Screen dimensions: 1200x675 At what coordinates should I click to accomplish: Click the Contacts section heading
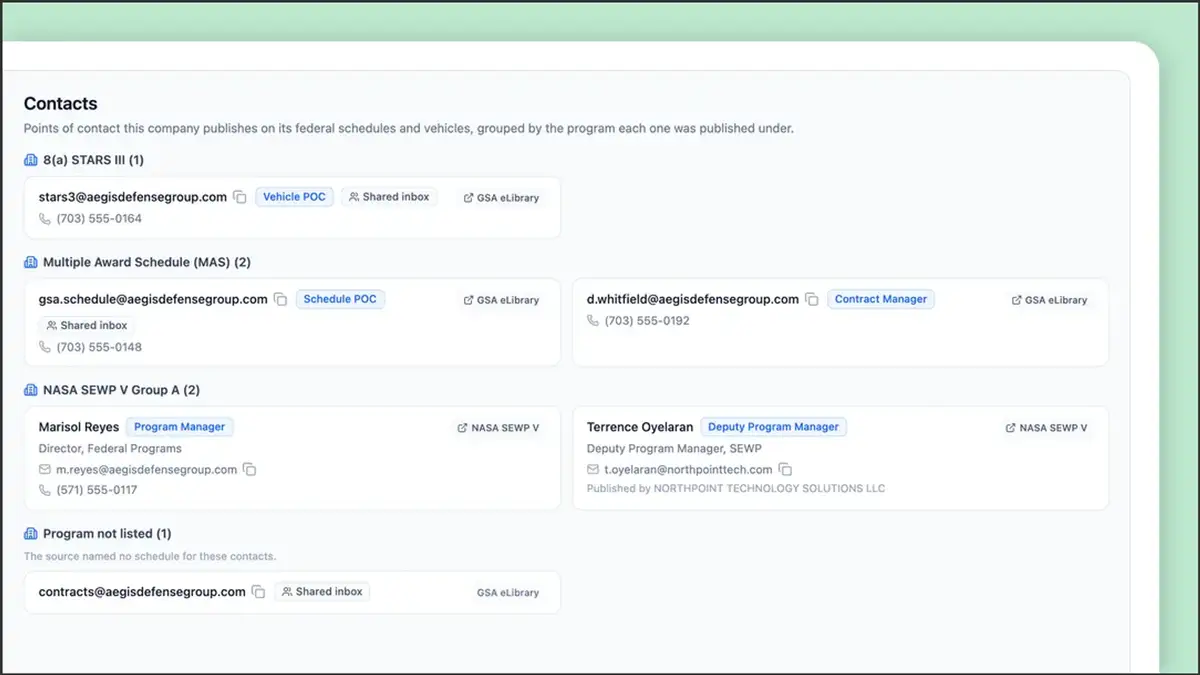(x=61, y=103)
